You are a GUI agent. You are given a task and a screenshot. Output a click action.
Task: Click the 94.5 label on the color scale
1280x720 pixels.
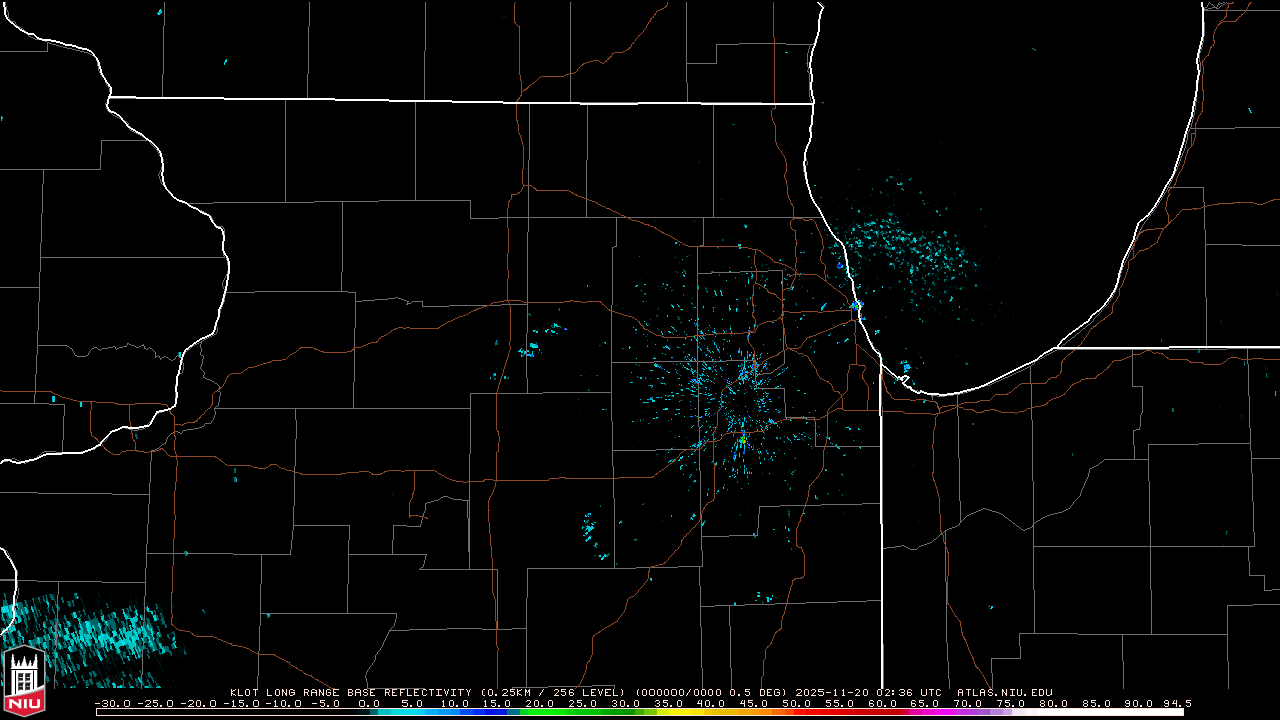click(x=1176, y=704)
